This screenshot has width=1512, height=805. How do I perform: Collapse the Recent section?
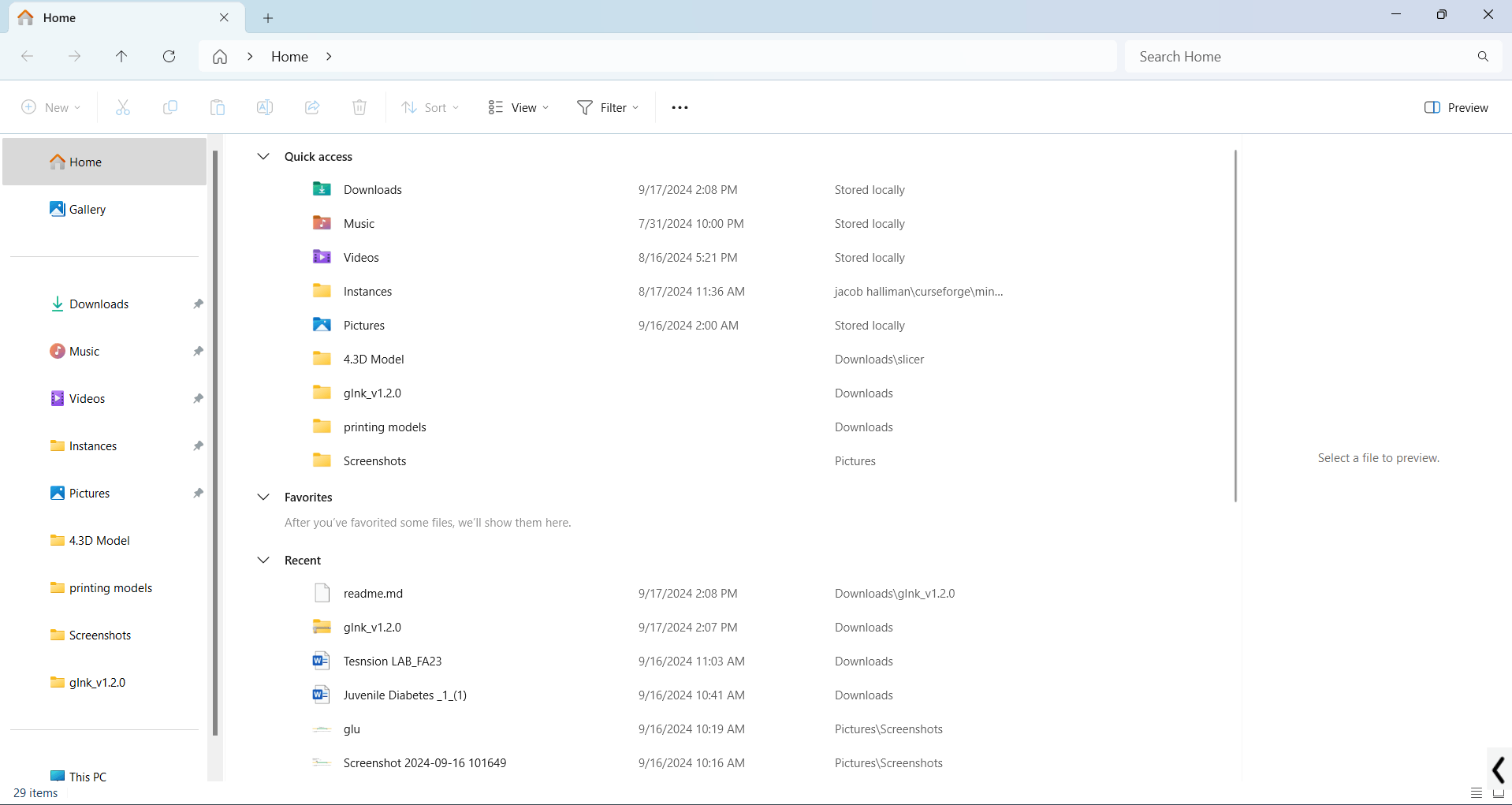(263, 560)
